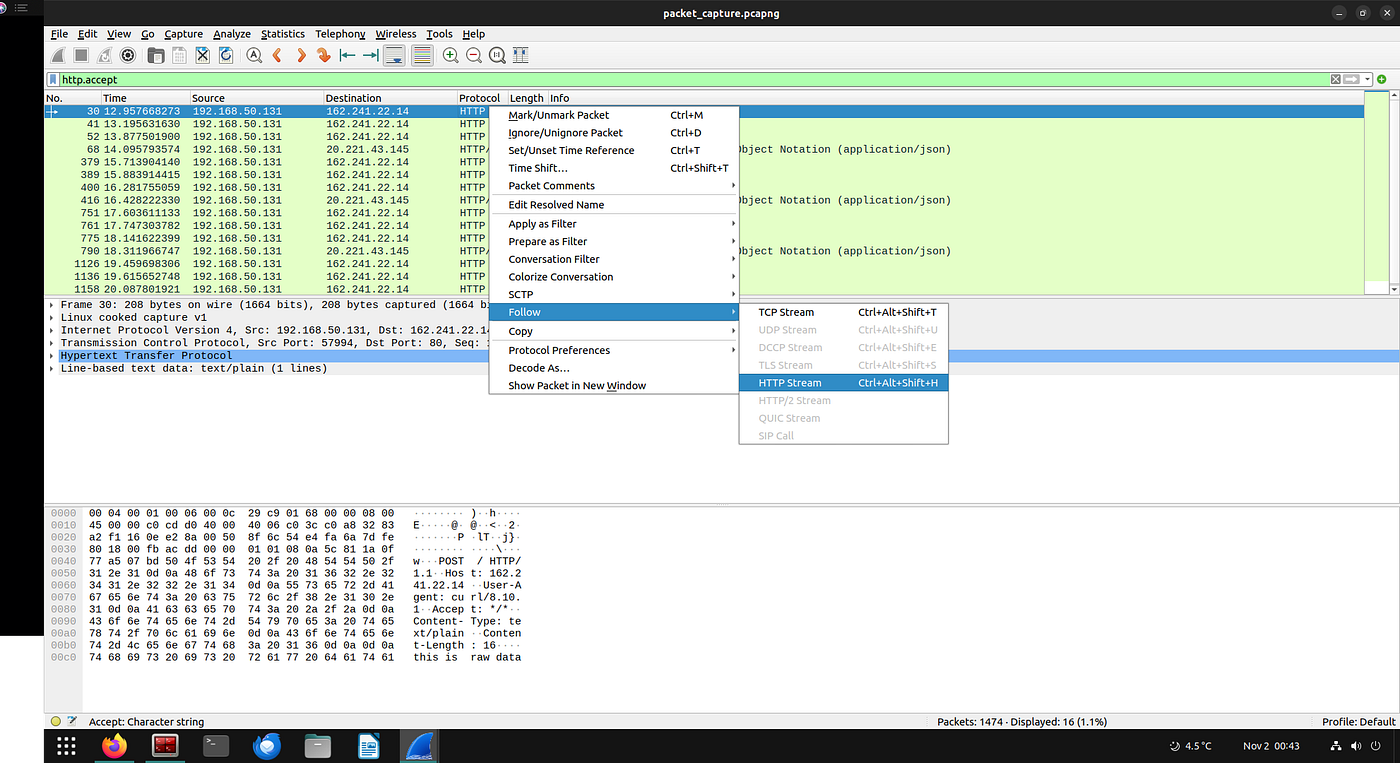Screen dimensions: 1400x763
Task: Select the Ignore/Unignore Packet entry
Action: click(x=613, y=133)
